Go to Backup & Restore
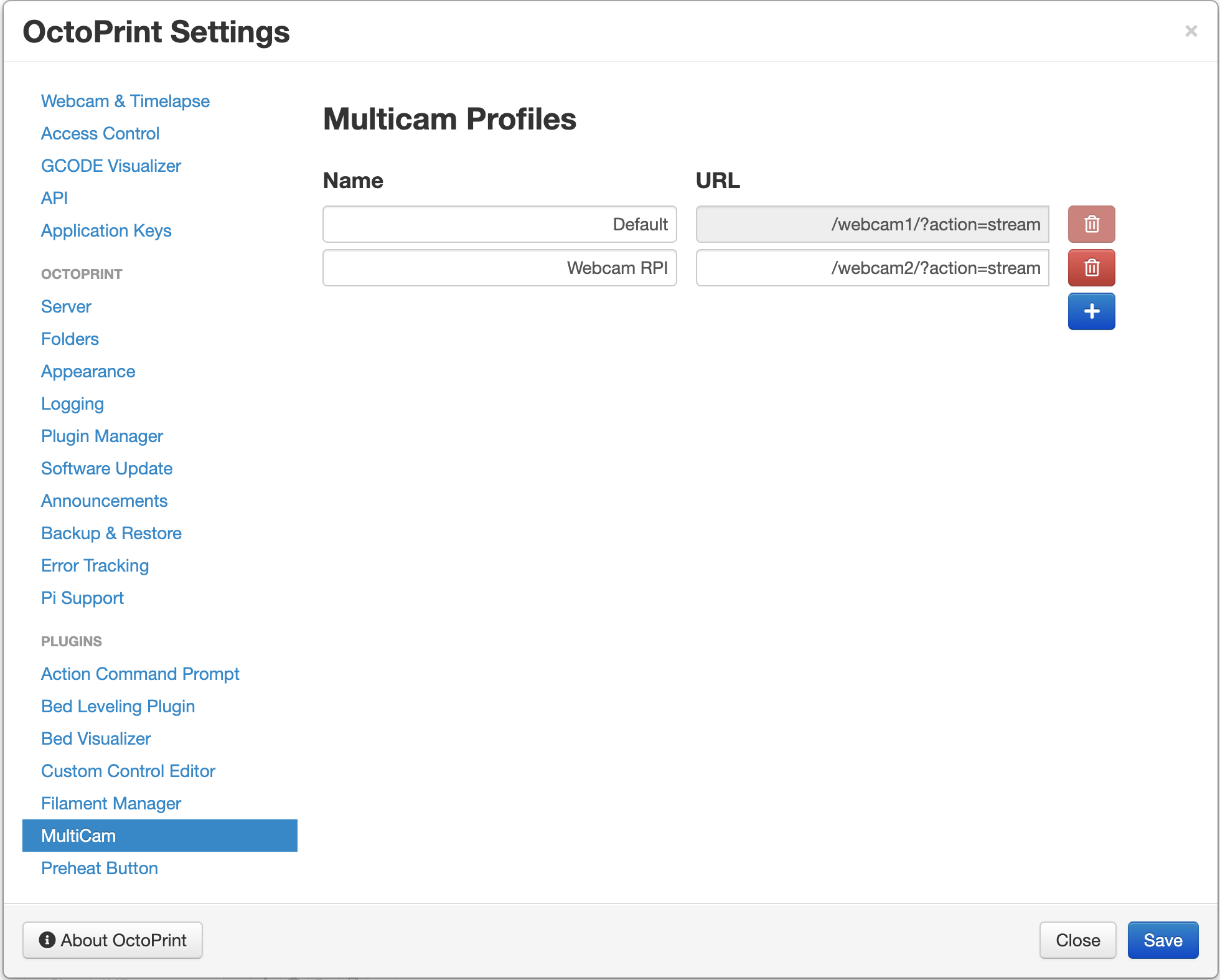 point(111,533)
